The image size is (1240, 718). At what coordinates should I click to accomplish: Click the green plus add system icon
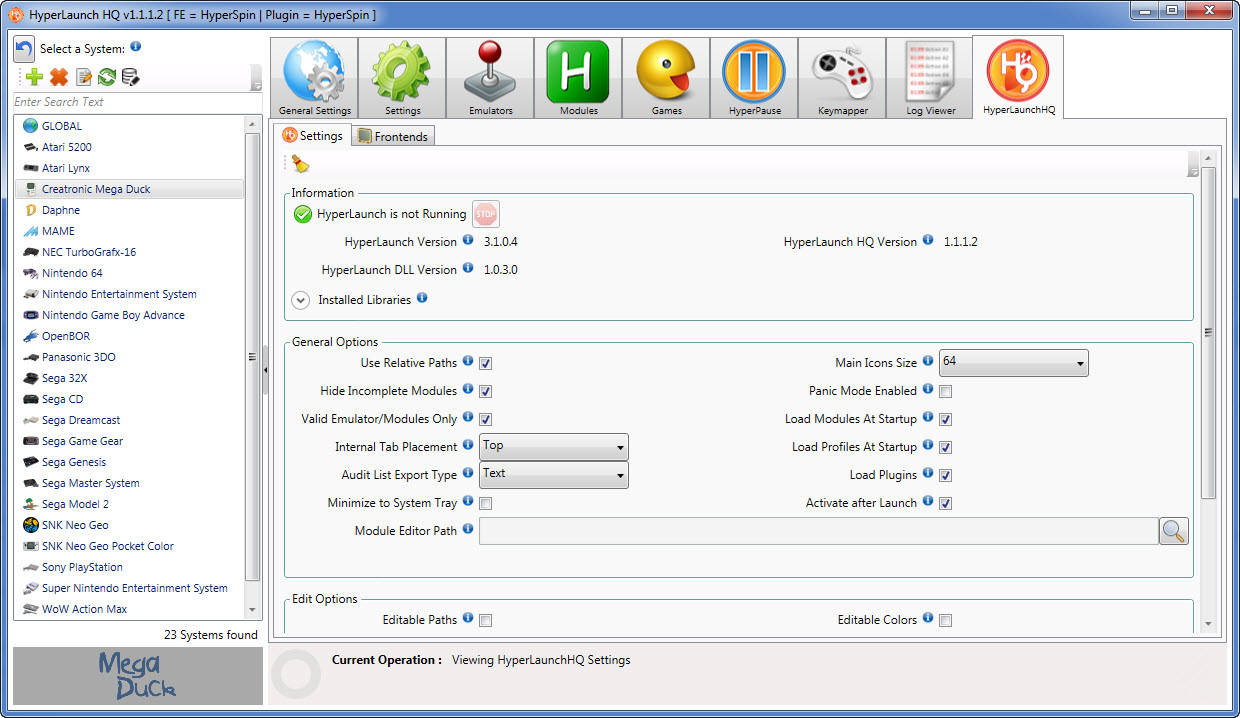point(35,77)
